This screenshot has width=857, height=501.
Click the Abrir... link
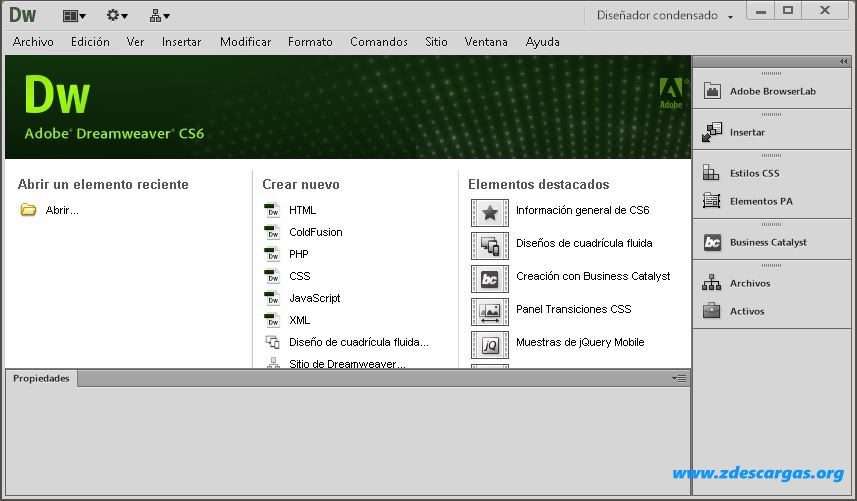tap(62, 210)
